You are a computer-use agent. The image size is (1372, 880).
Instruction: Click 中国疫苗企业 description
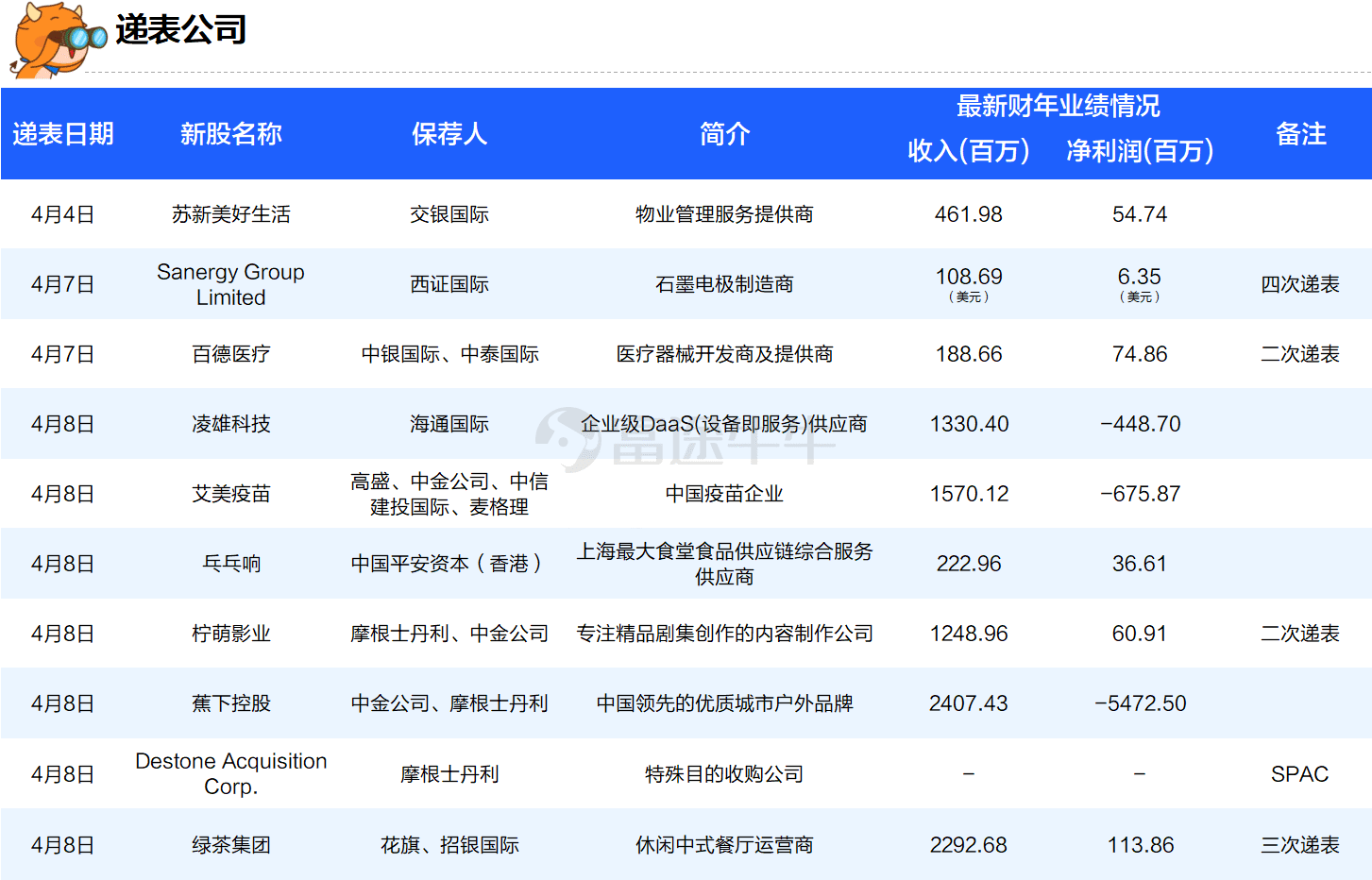coord(724,494)
